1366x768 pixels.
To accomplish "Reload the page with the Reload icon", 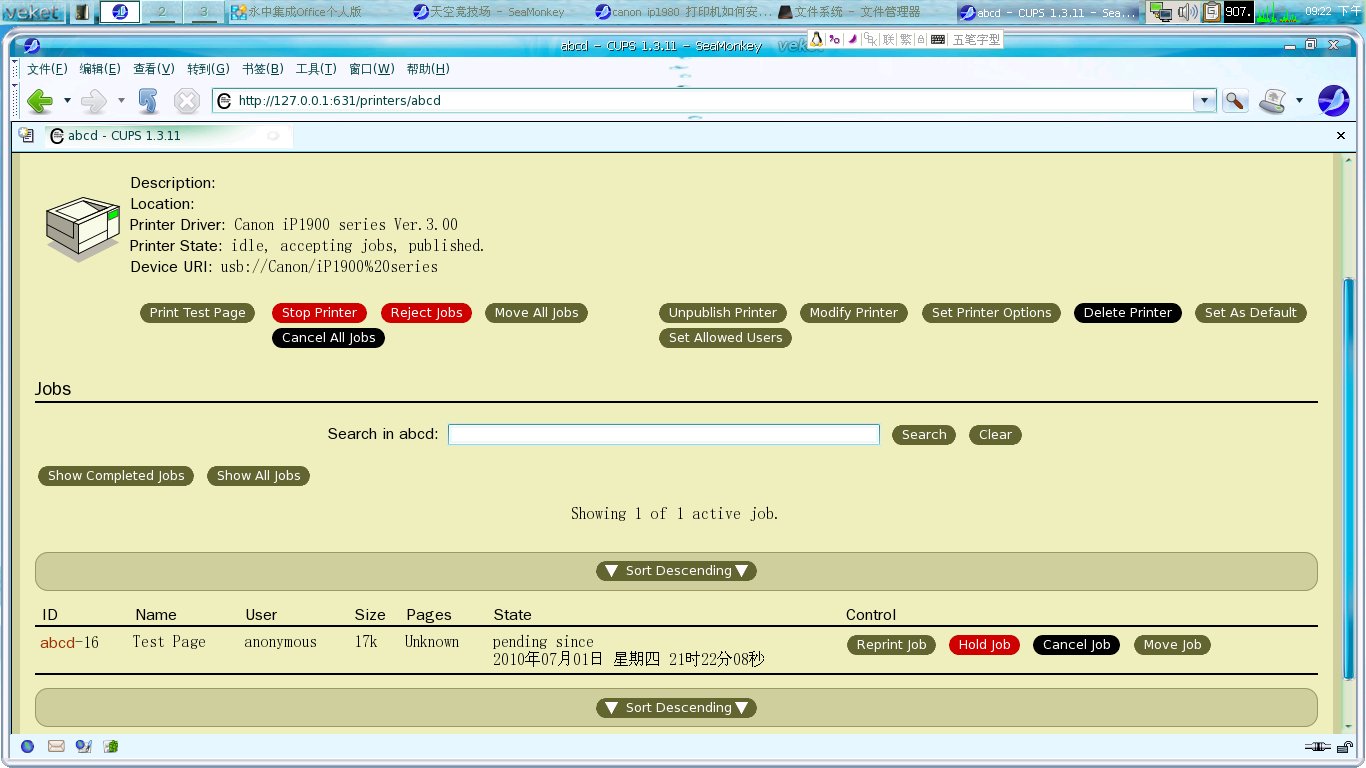I will pos(148,100).
